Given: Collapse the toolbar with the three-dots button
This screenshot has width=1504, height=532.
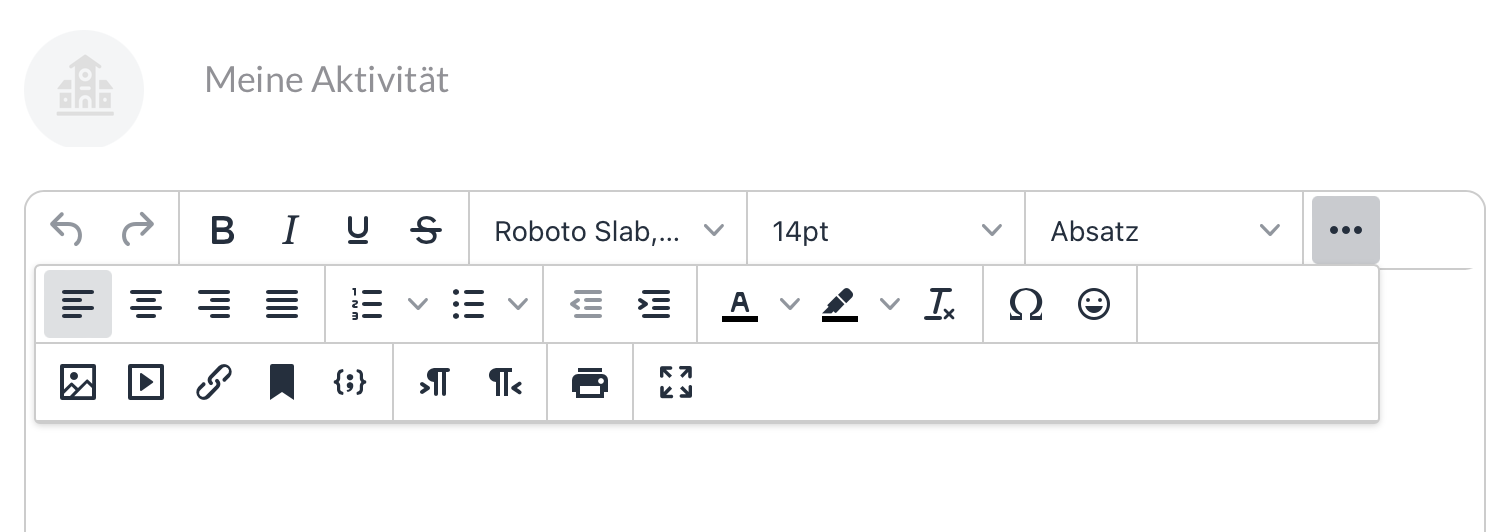Looking at the screenshot, I should [x=1346, y=231].
